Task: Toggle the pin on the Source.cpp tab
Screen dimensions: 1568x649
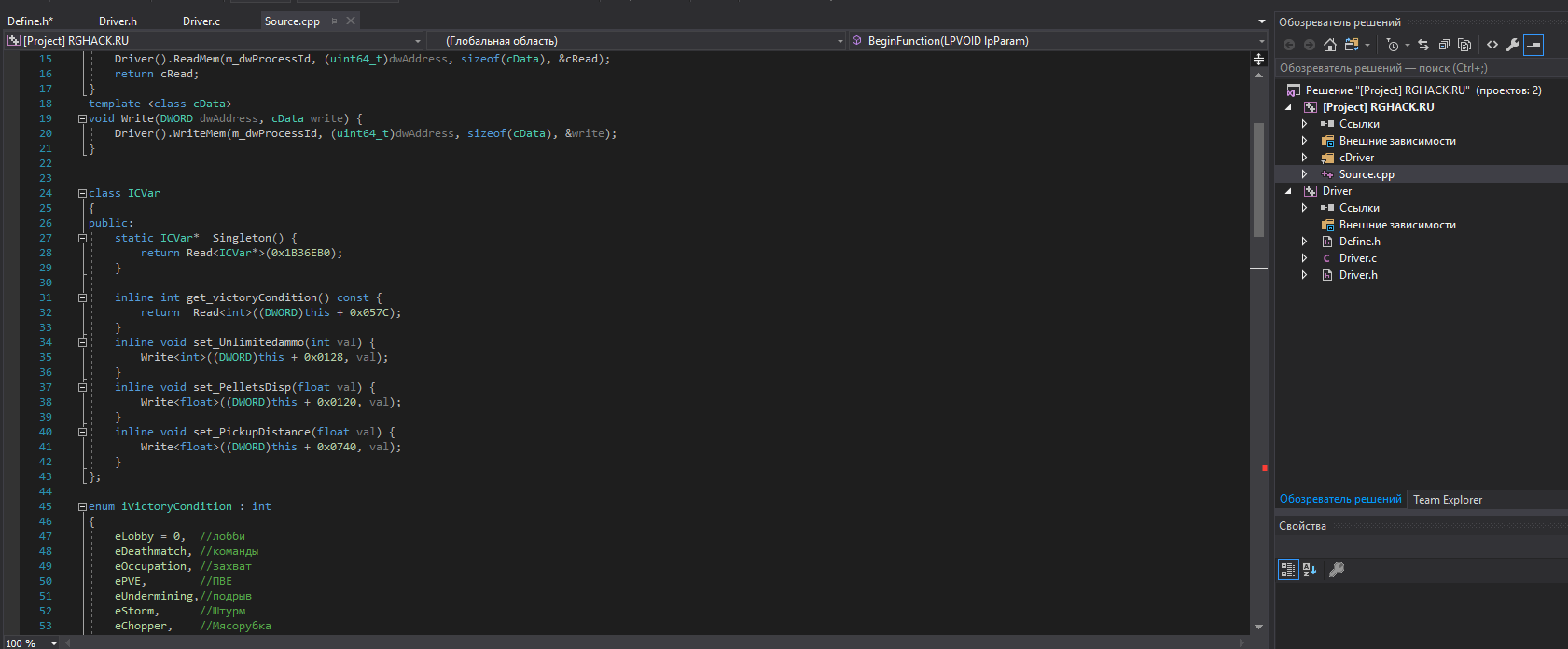Action: point(334,21)
